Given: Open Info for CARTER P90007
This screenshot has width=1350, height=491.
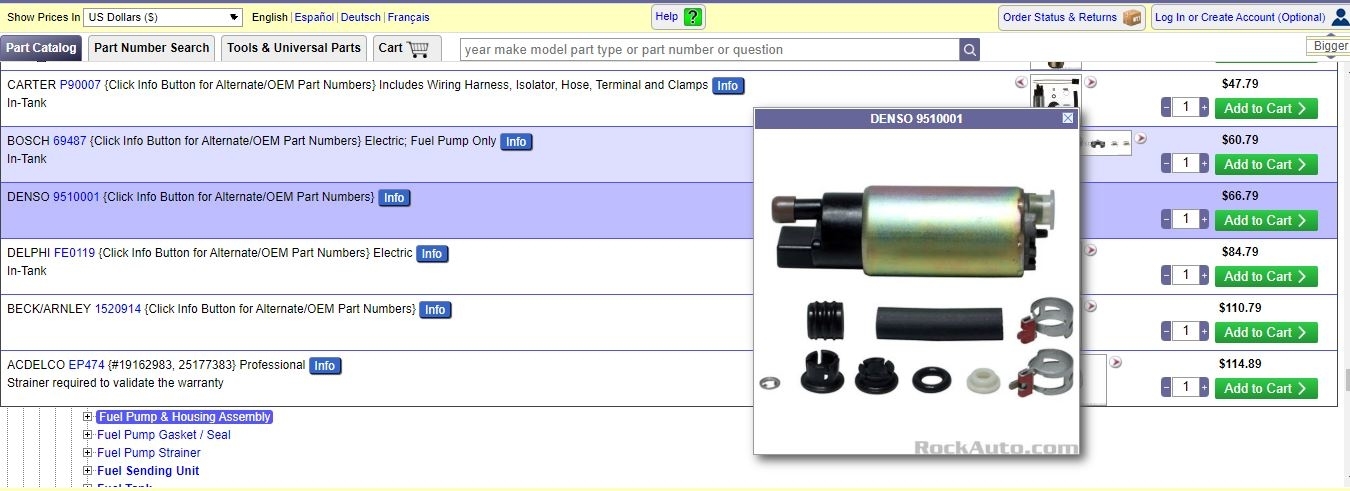Looking at the screenshot, I should pyautogui.click(x=728, y=86).
